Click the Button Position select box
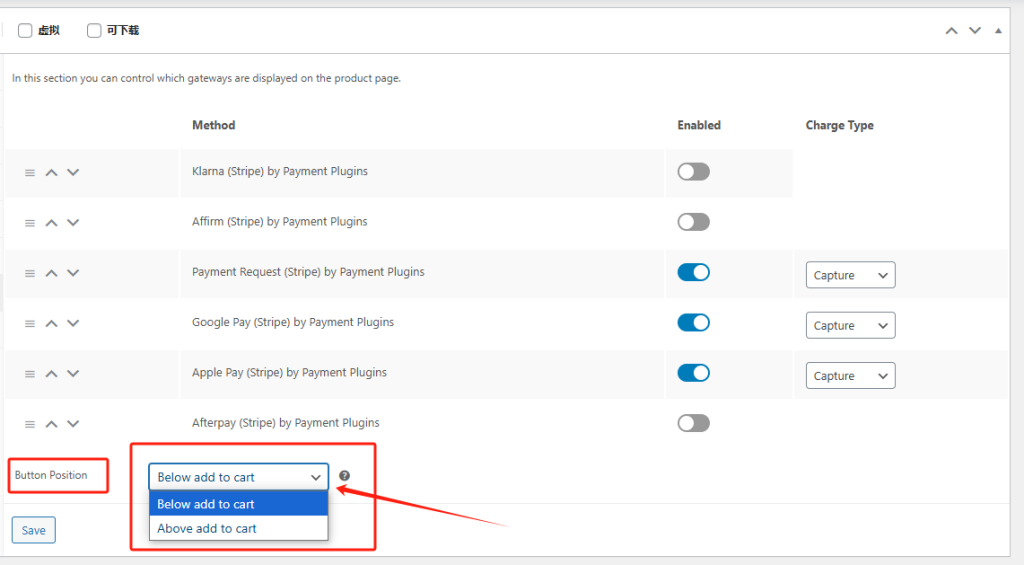 pyautogui.click(x=238, y=477)
